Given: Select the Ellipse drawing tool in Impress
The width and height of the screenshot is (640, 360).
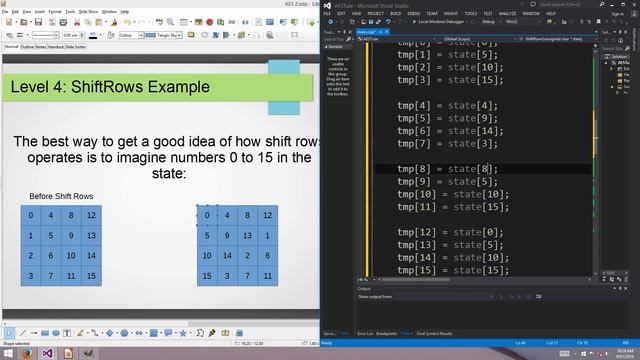Looking at the screenshot, I should pos(56,333).
